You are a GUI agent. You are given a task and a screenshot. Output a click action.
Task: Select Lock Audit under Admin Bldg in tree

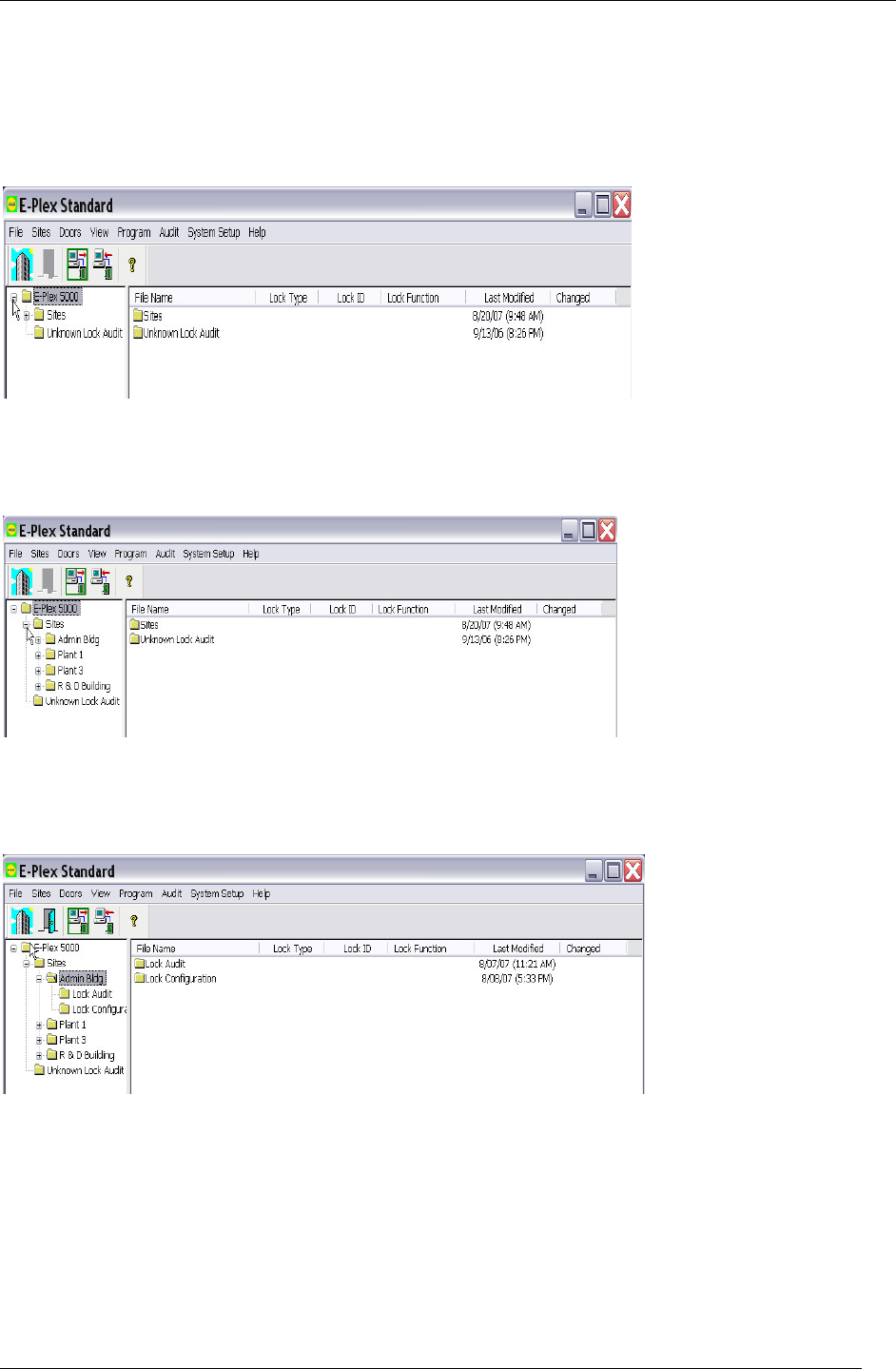click(92, 994)
